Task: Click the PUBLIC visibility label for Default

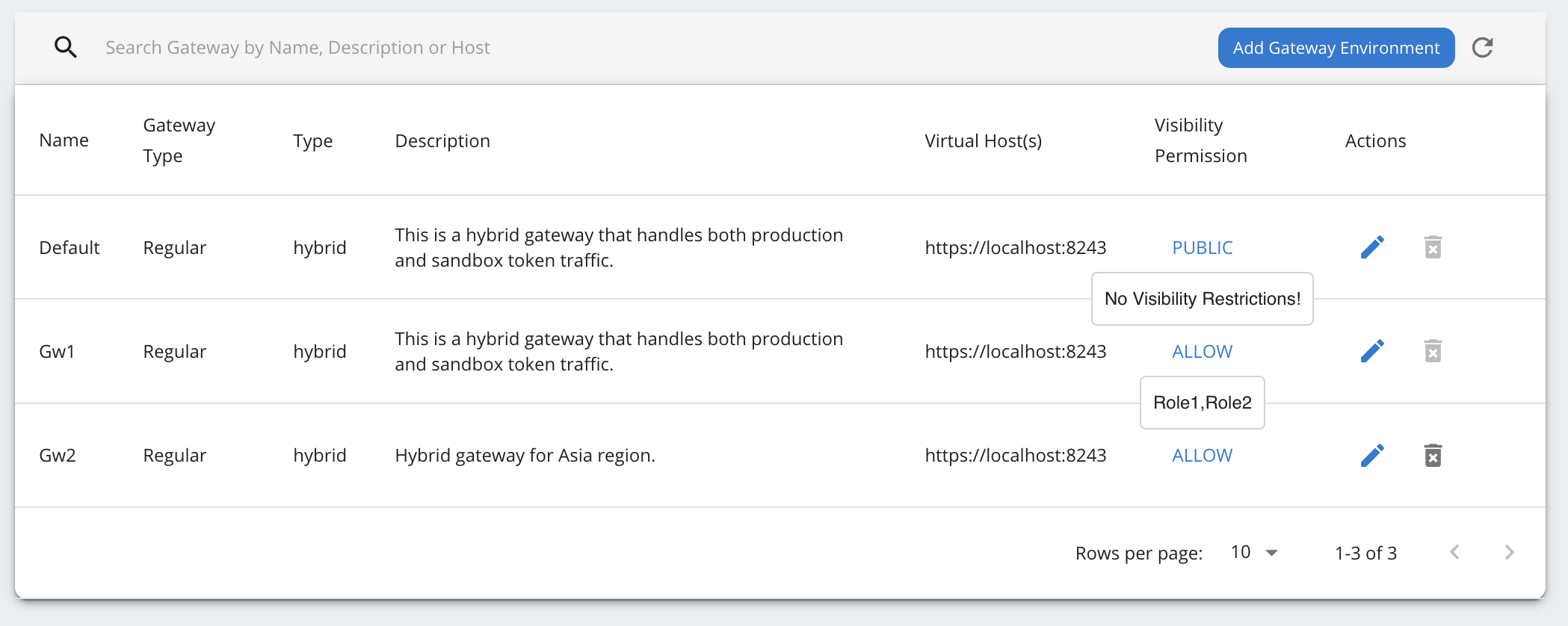Action: 1202,248
